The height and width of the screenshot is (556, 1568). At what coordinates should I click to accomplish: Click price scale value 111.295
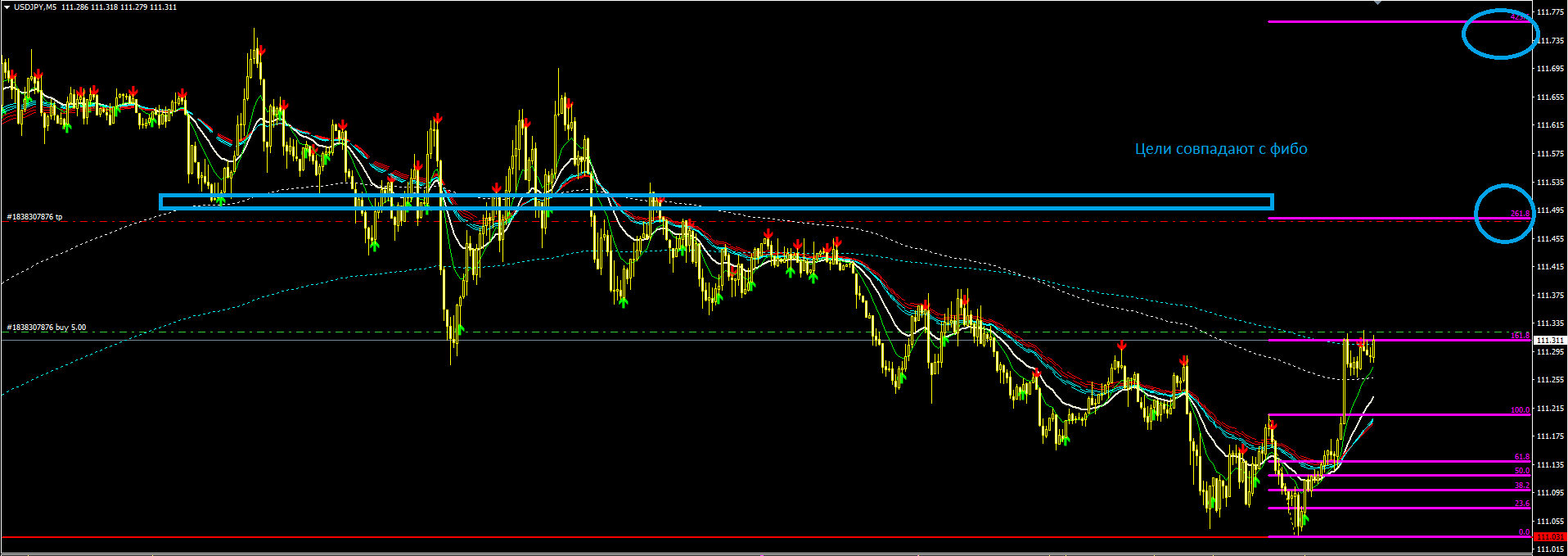[1550, 352]
